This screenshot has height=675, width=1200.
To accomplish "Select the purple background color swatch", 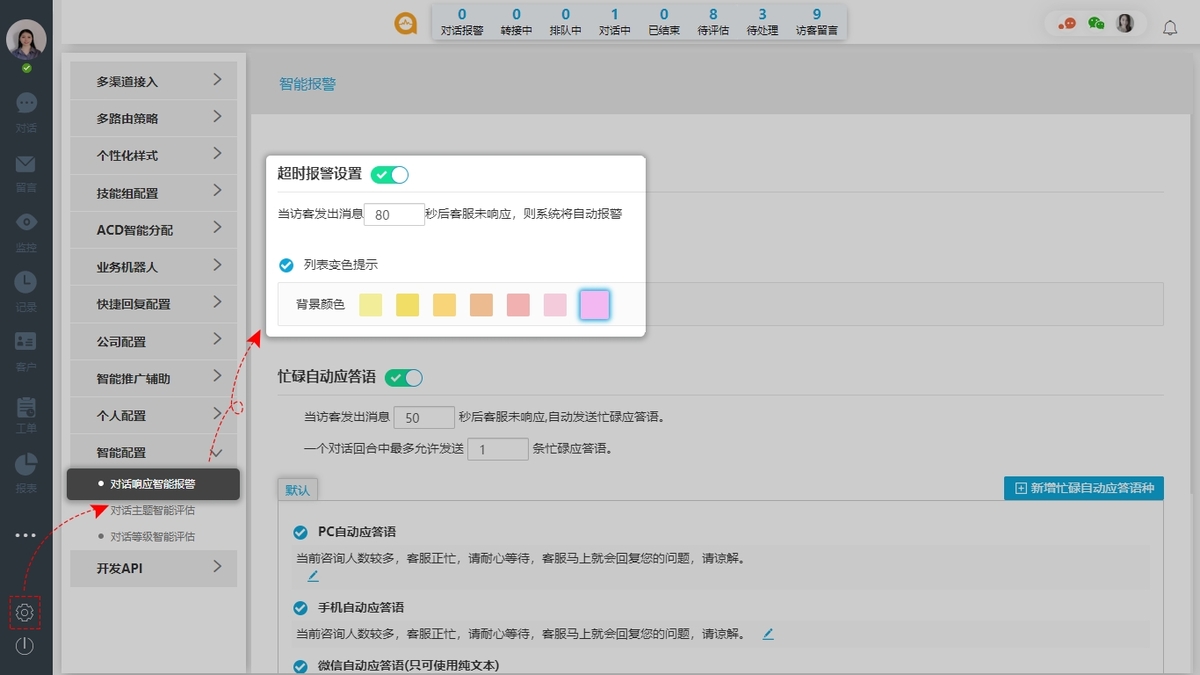I will coord(593,305).
